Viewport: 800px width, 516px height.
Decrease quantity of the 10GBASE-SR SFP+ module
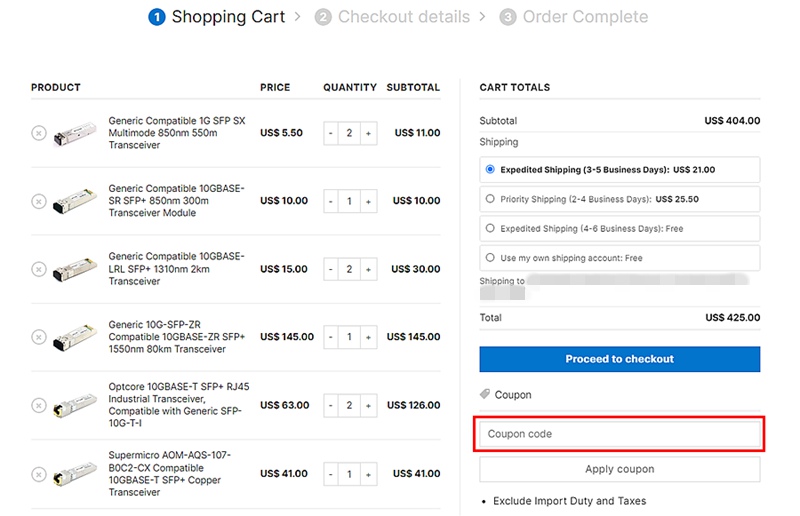tap(331, 201)
